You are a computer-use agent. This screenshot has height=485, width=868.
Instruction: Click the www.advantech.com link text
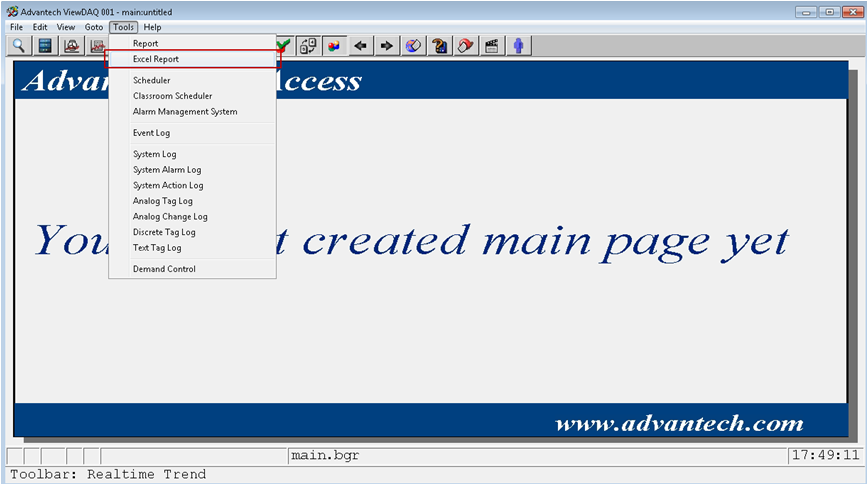pos(679,424)
